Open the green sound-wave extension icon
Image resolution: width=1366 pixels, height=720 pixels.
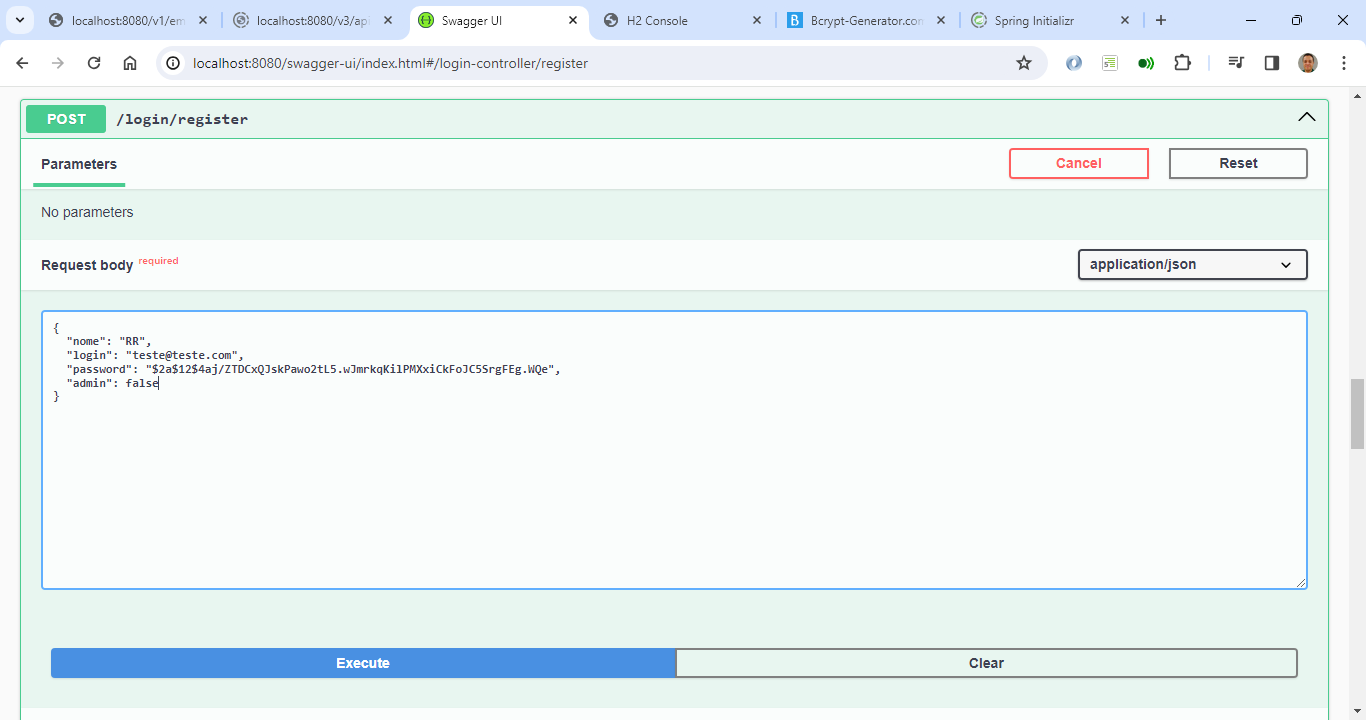point(1146,63)
